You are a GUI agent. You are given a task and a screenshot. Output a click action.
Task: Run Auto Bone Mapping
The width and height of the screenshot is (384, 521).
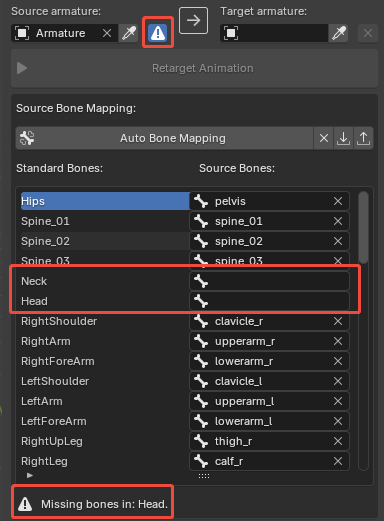click(165, 138)
